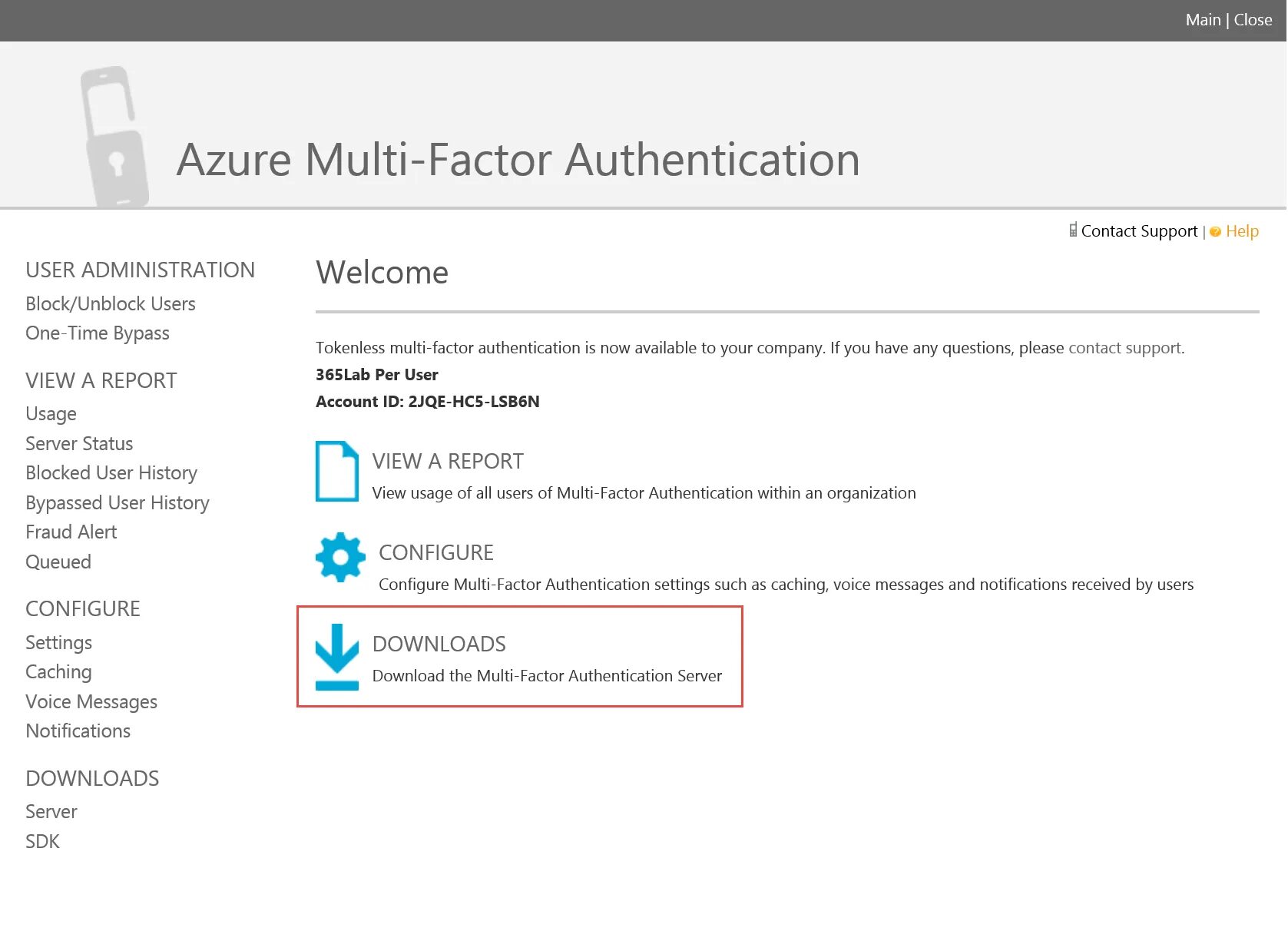Open the Help link
This screenshot has height=951, width=1288.
tap(1242, 231)
